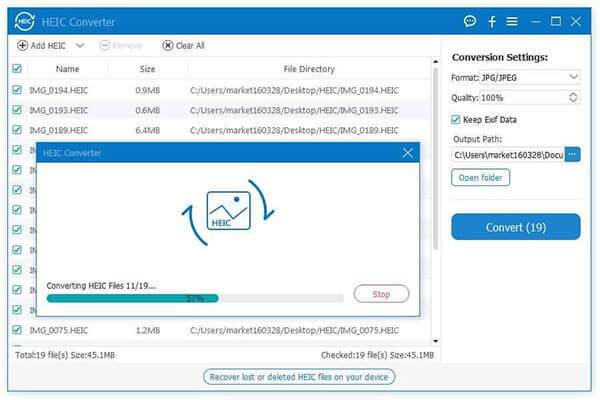The height and width of the screenshot is (400, 600).
Task: Click the conversion progress bar
Action: (195, 299)
